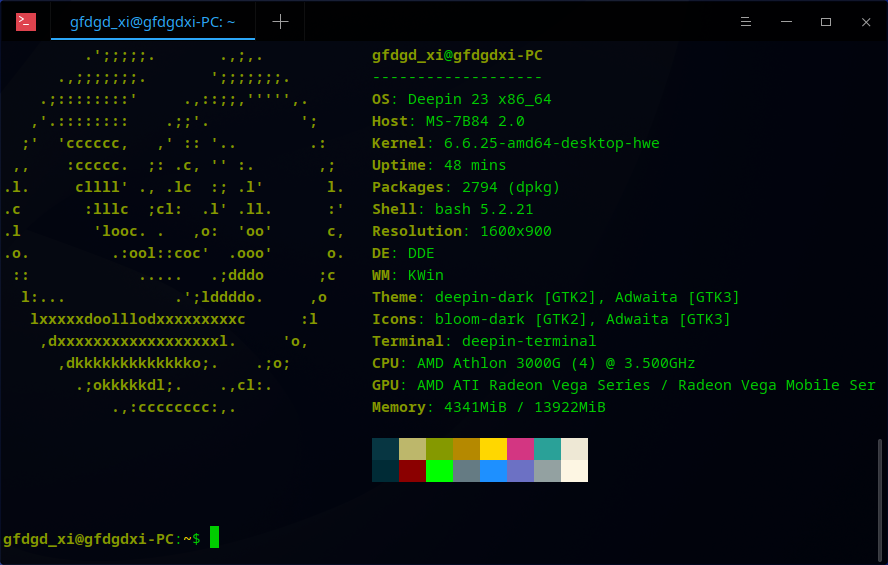Click the CPU AMD Athlon 3000G line

533,363
